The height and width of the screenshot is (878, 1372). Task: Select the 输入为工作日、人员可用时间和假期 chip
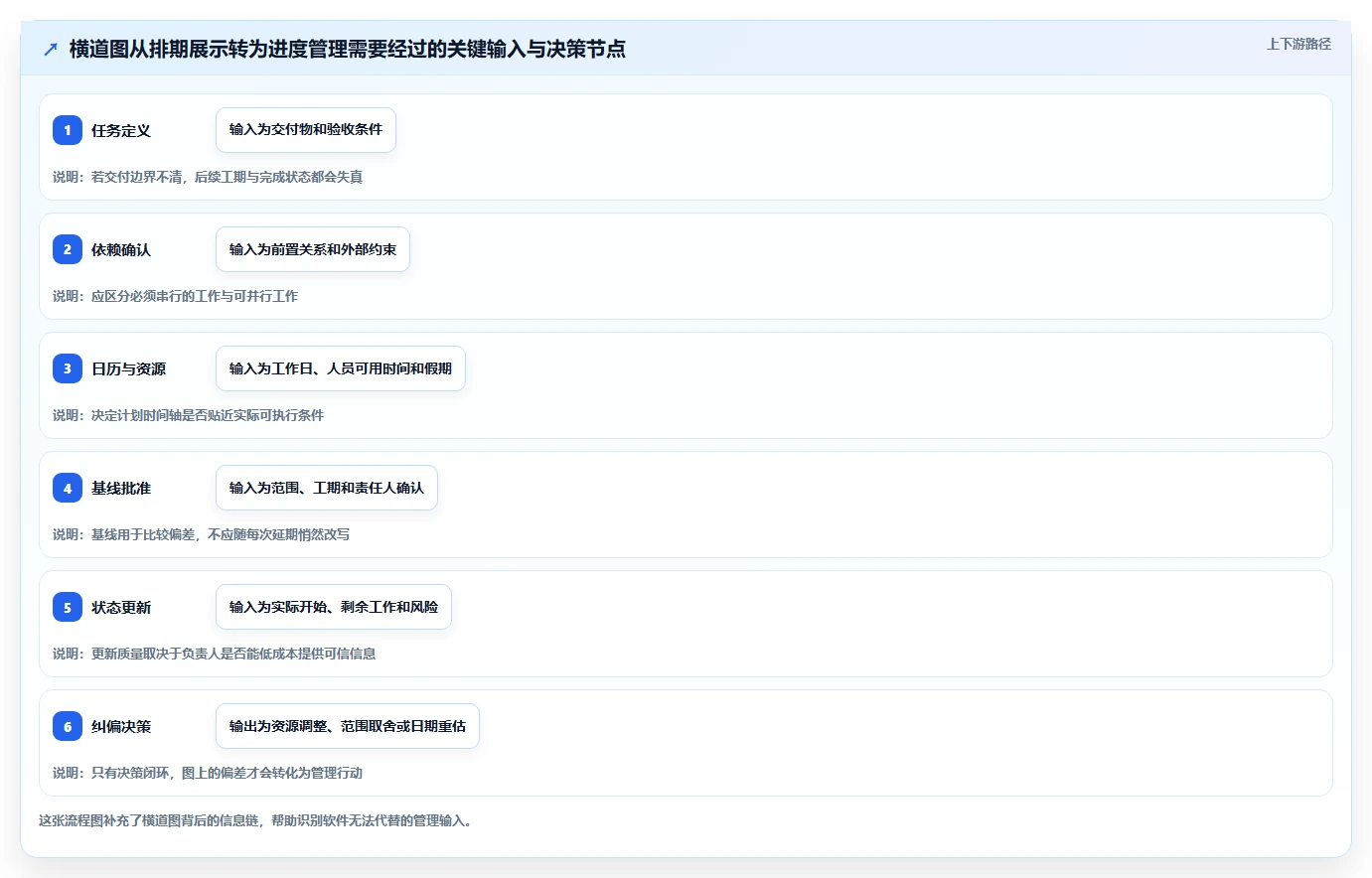(341, 368)
